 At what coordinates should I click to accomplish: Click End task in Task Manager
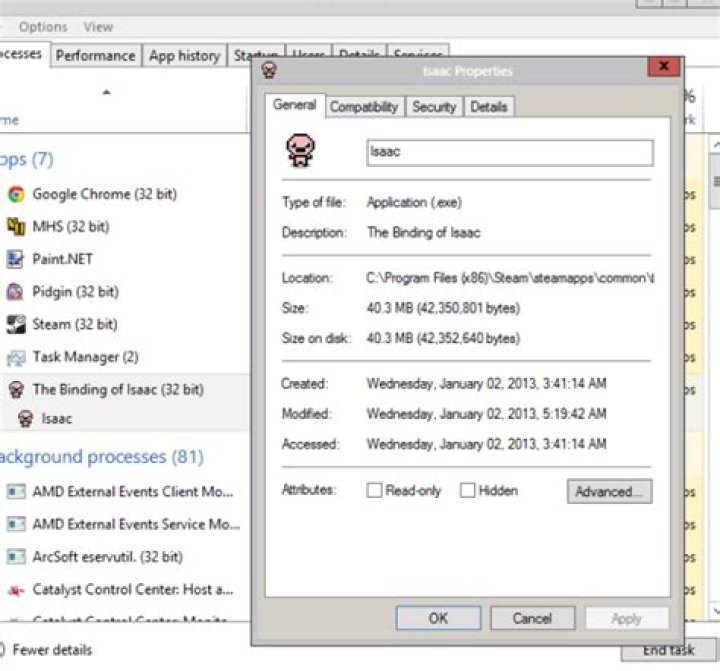[x=668, y=649]
